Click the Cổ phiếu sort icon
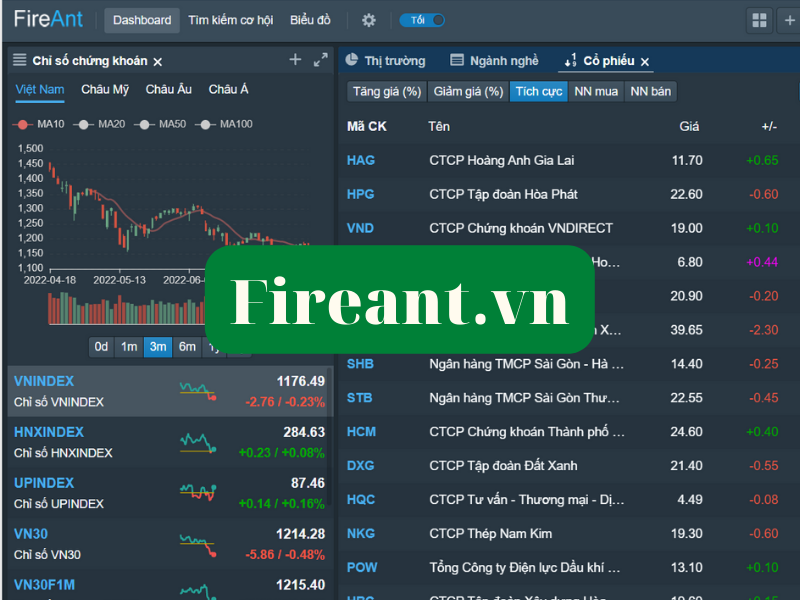Image resolution: width=800 pixels, height=600 pixels. click(x=570, y=60)
